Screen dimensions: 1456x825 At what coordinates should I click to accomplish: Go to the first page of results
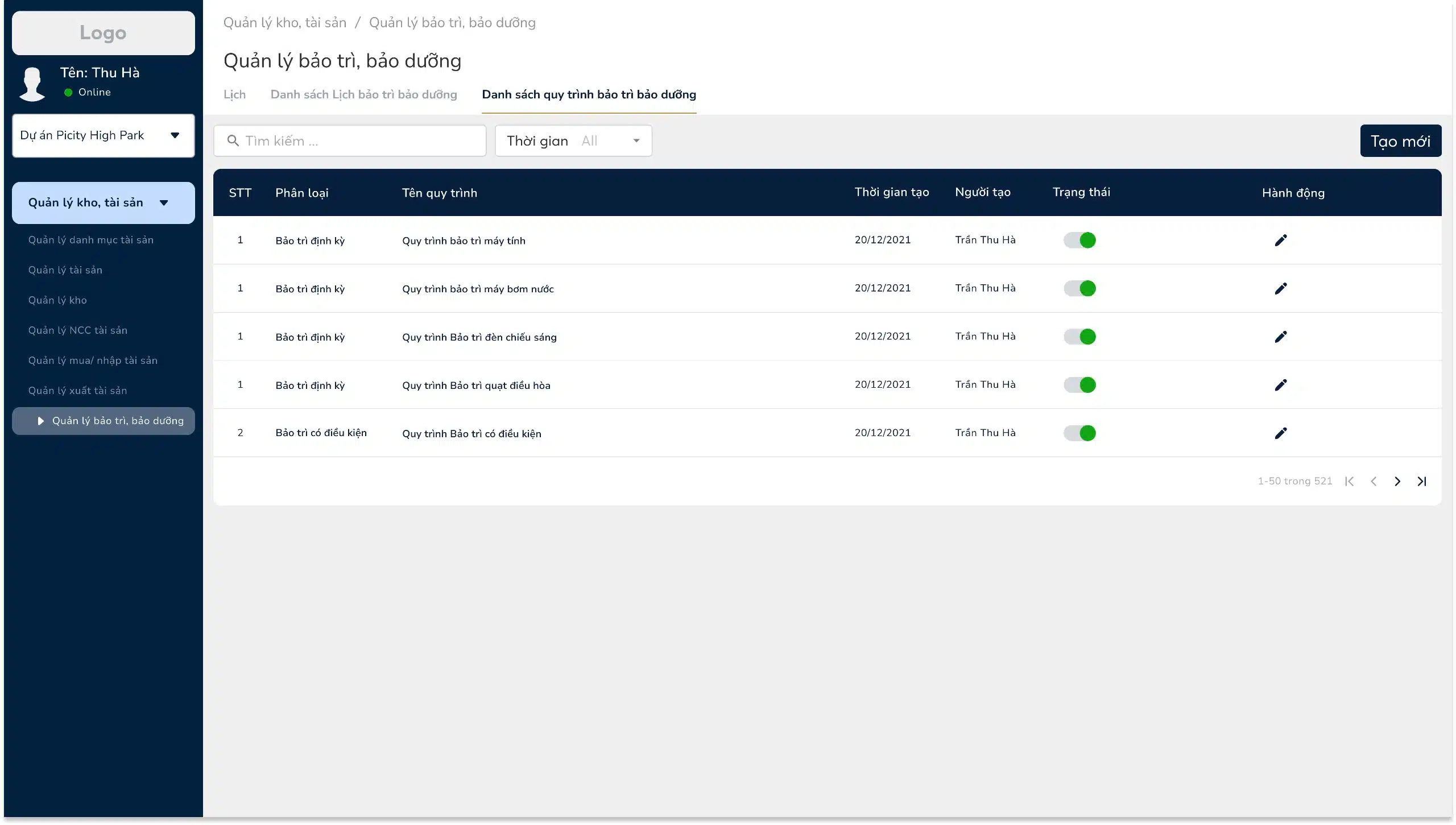(1349, 482)
